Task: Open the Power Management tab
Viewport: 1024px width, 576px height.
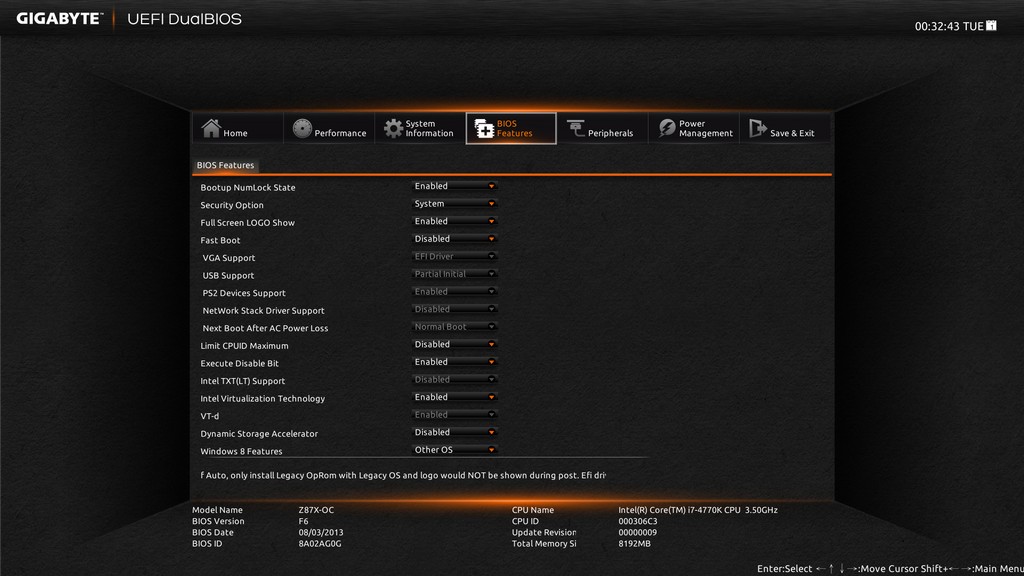Action: [694, 128]
